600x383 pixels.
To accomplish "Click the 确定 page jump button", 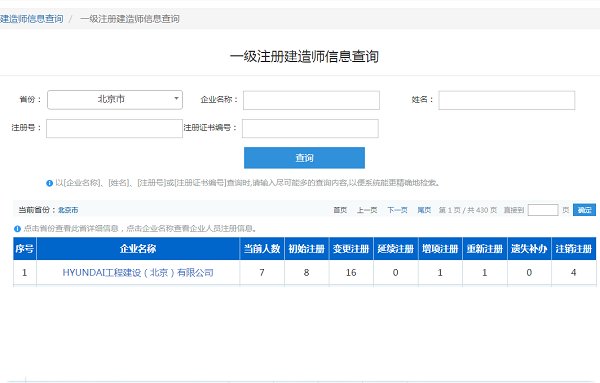I will 584,210.
